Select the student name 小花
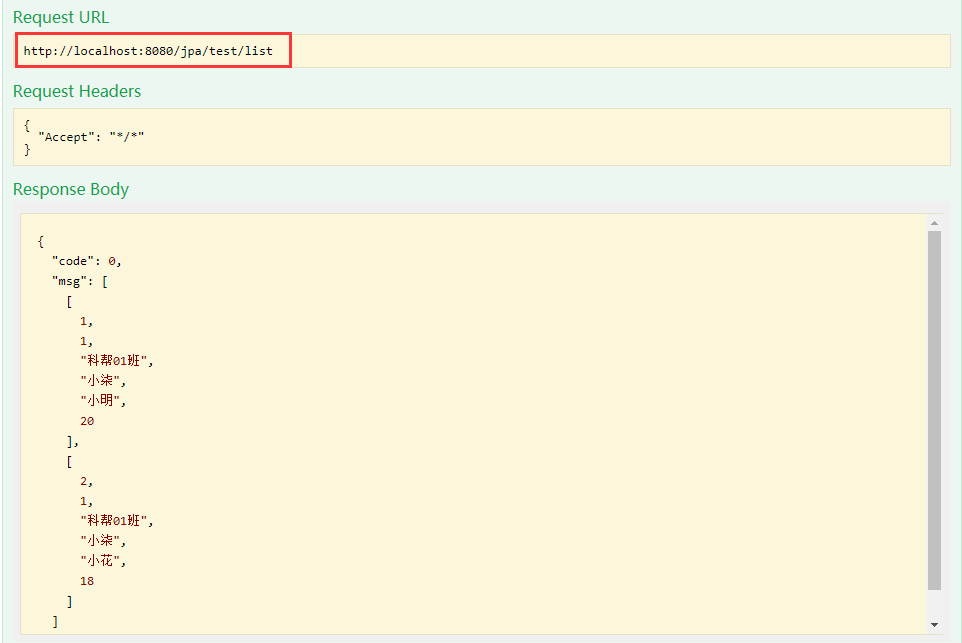Image resolution: width=962 pixels, height=643 pixels. pos(103,560)
